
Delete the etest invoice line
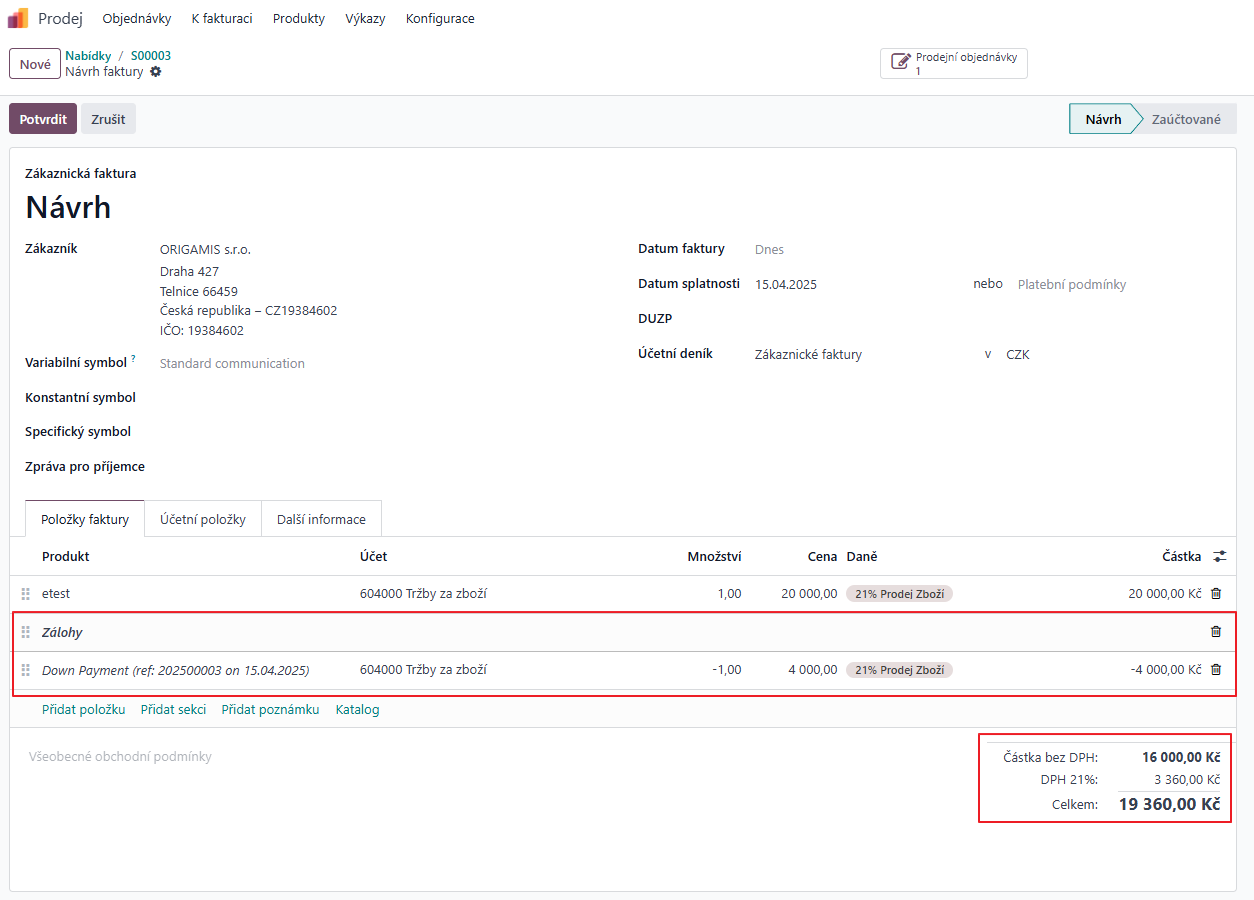click(x=1216, y=594)
